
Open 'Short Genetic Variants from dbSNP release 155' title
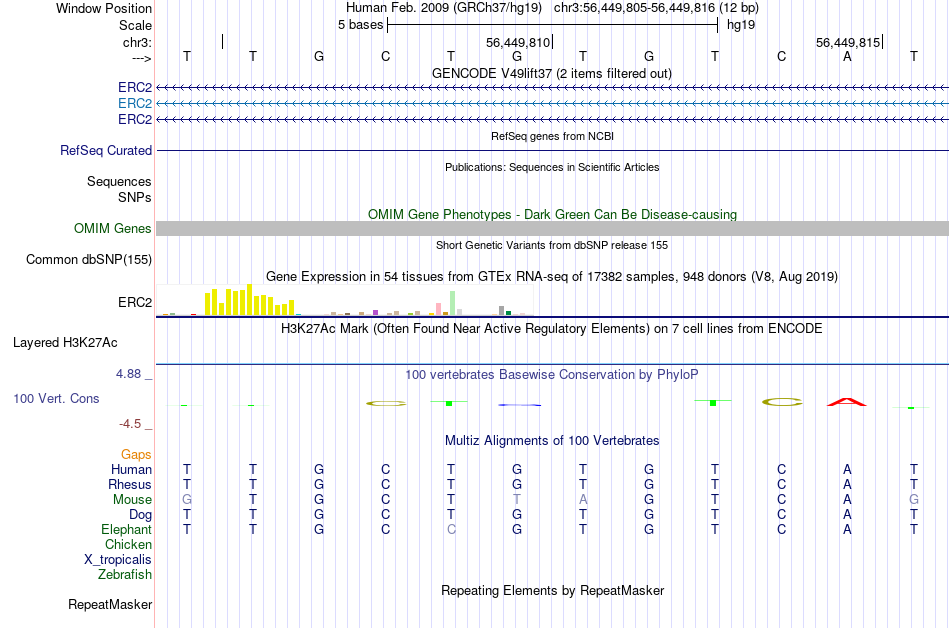pyautogui.click(x=552, y=245)
